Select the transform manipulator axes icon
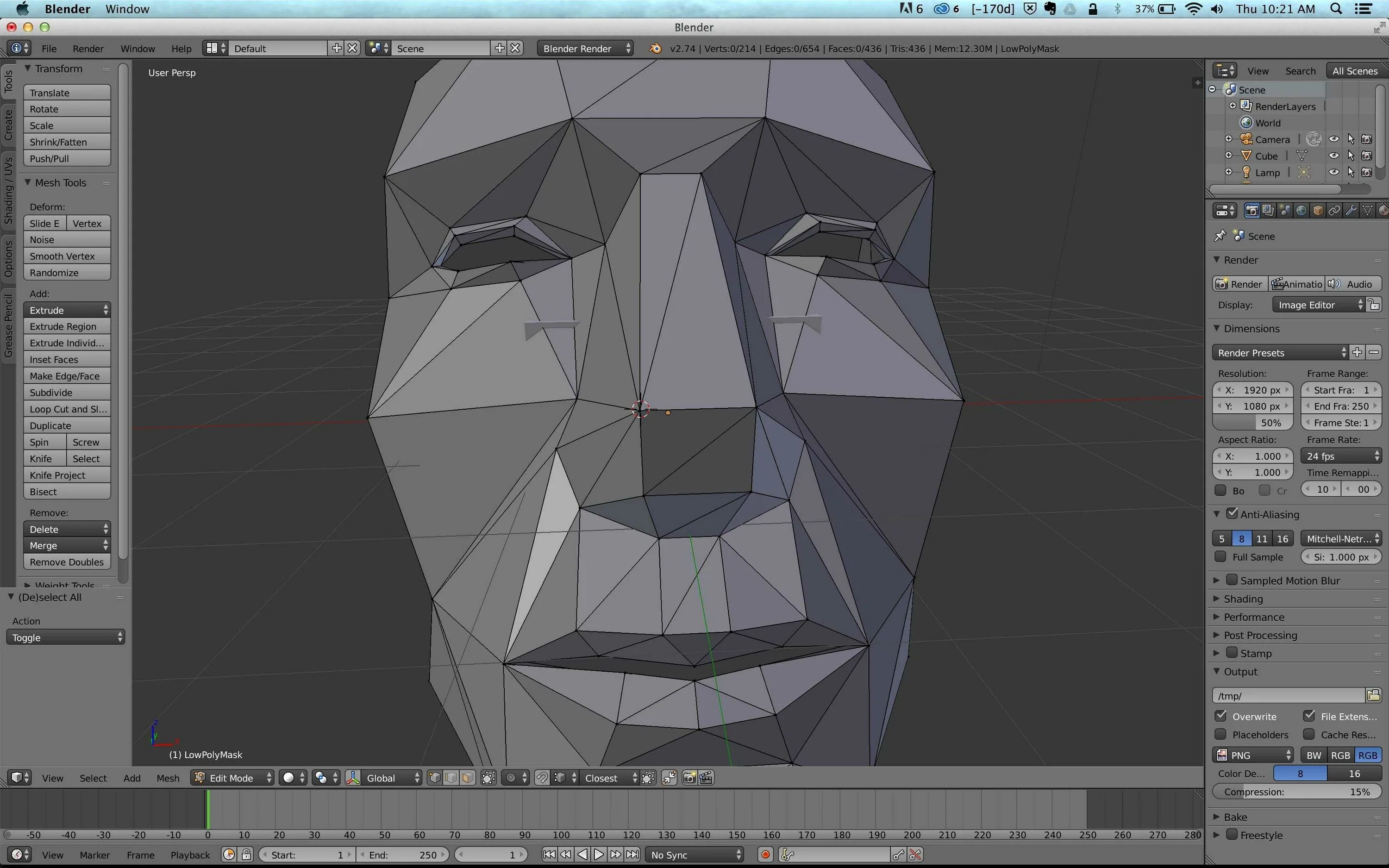1389x868 pixels. pos(353,778)
